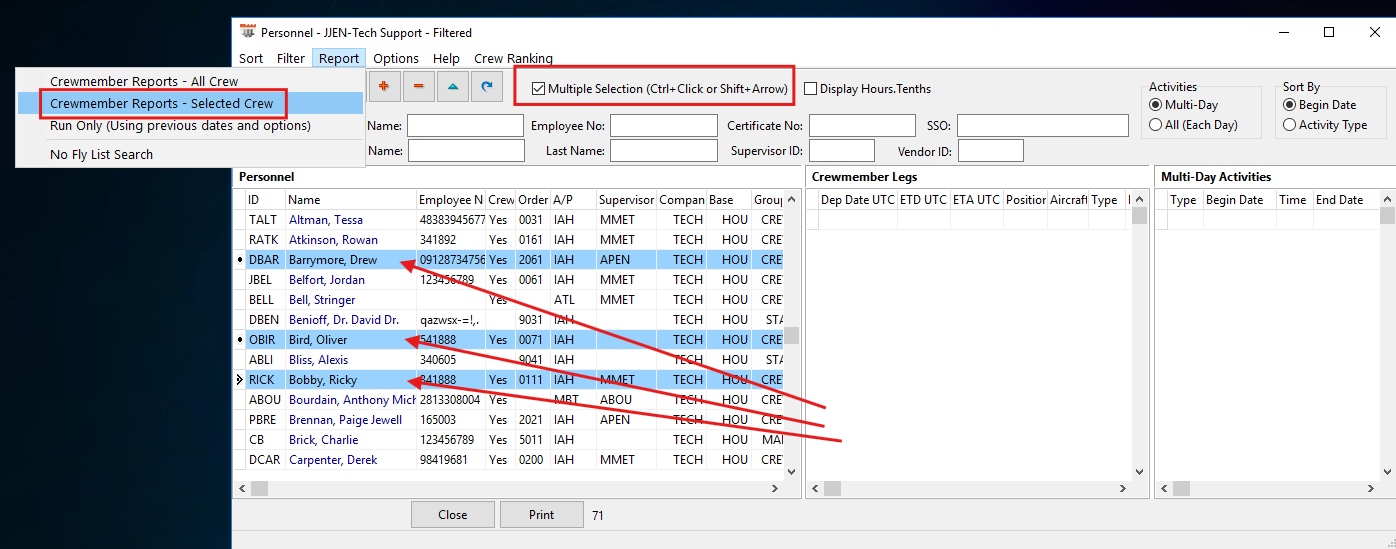Click the SSO input field
1396x549 pixels.
click(1042, 126)
